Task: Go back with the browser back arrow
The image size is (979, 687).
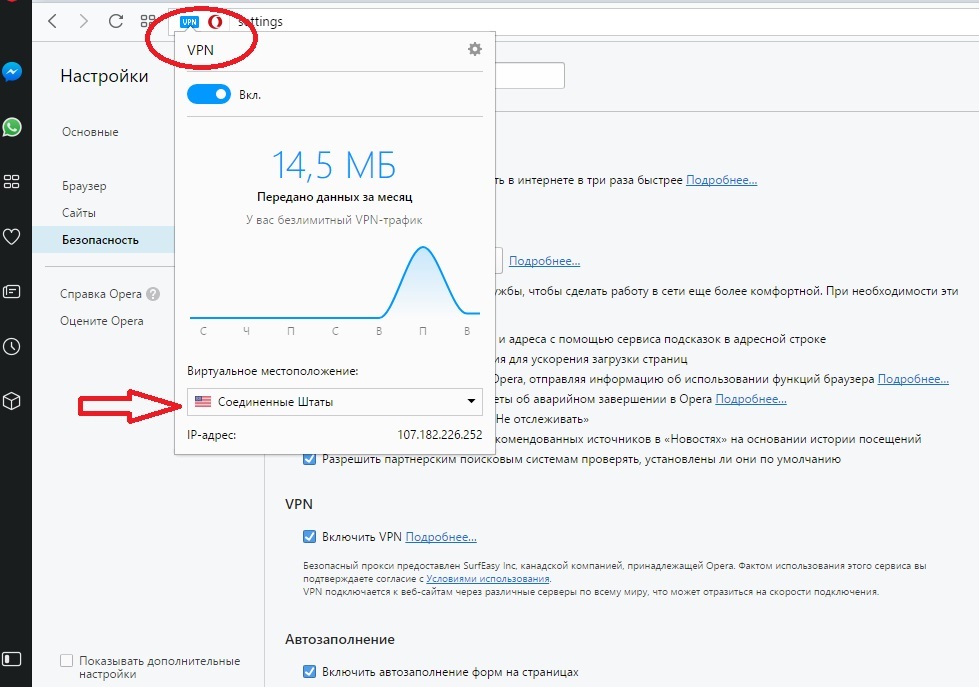Action: pyautogui.click(x=52, y=21)
